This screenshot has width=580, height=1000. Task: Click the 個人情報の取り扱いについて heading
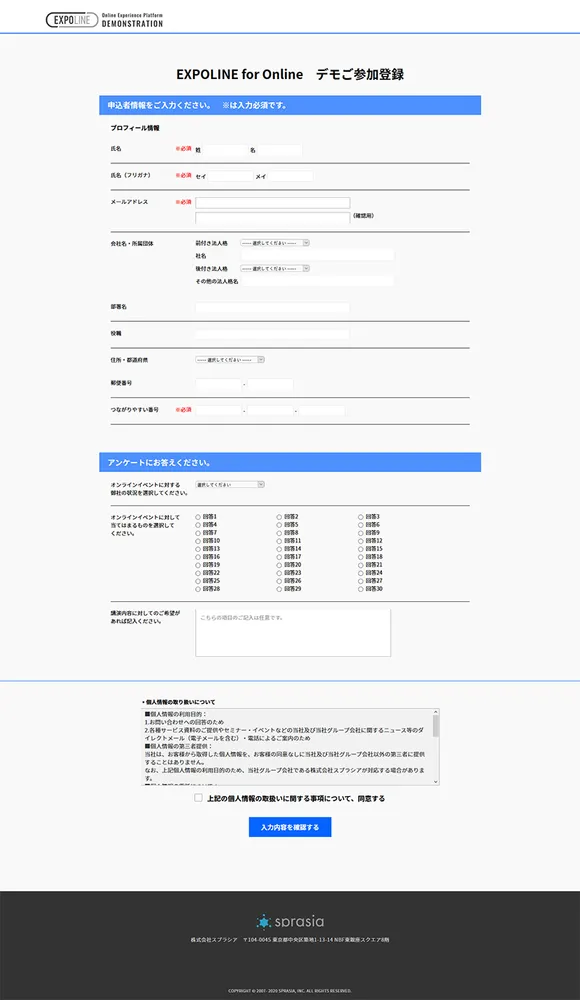pyautogui.click(x=179, y=702)
